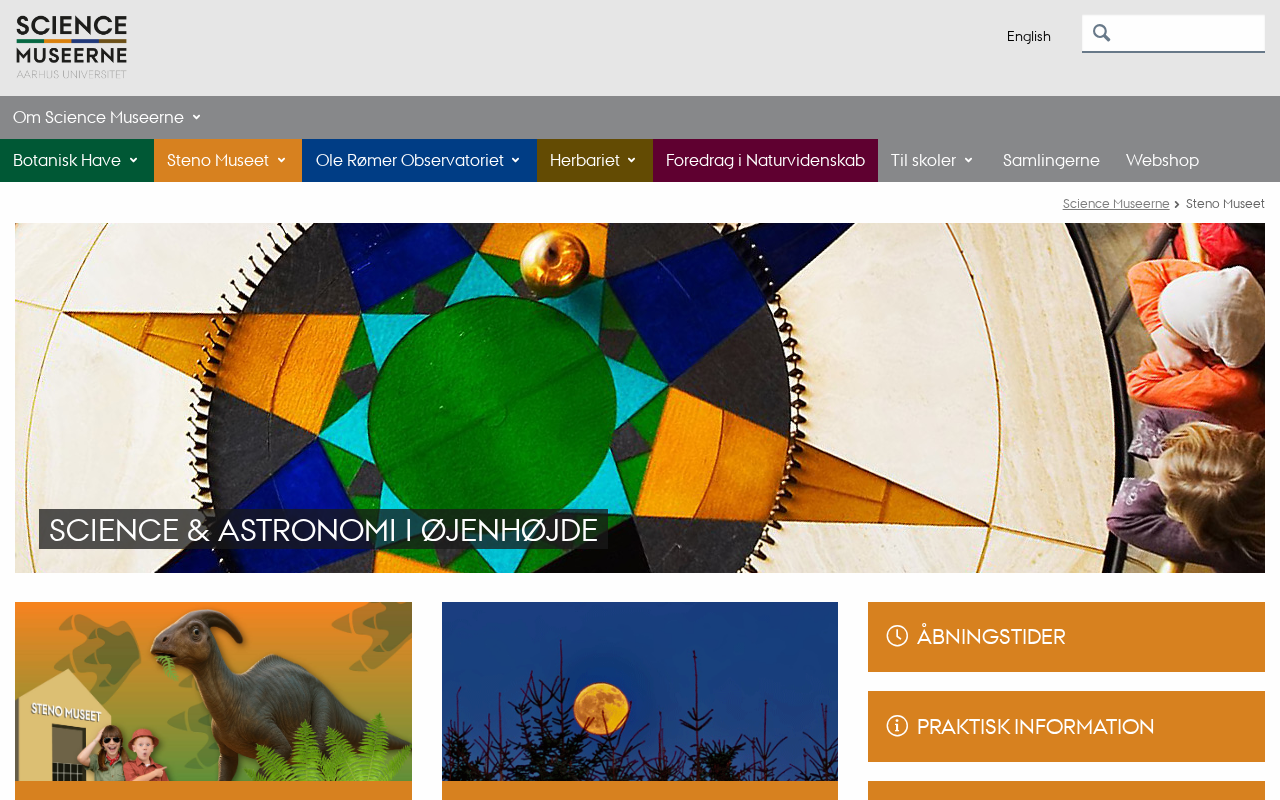This screenshot has height=800, width=1280.
Task: Expand the Steno Museet submenu chevron
Action: click(x=281, y=160)
